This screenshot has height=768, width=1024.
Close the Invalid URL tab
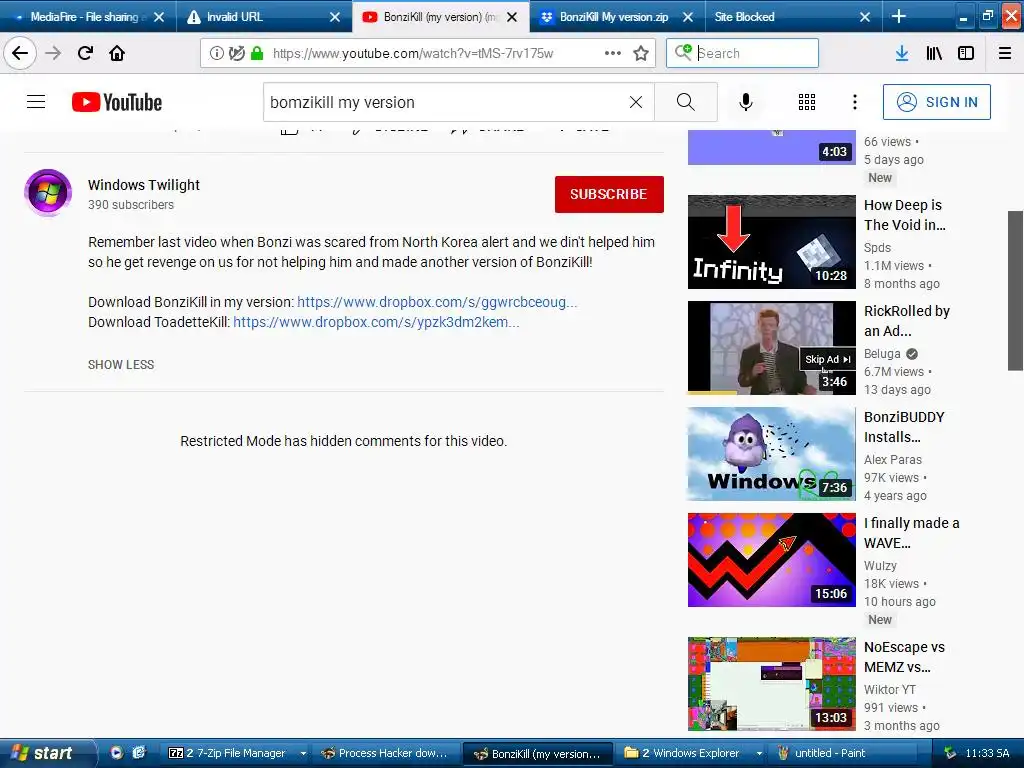tap(335, 17)
